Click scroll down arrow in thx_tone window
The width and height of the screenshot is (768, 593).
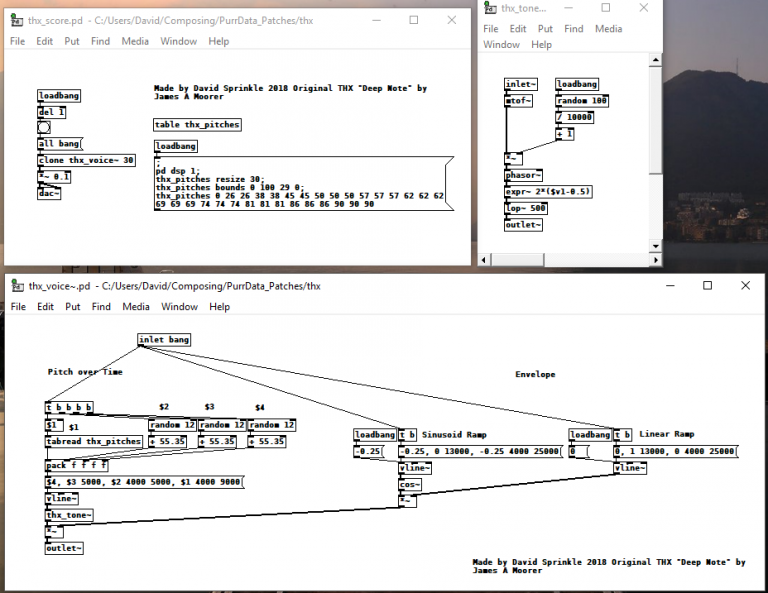point(655,246)
